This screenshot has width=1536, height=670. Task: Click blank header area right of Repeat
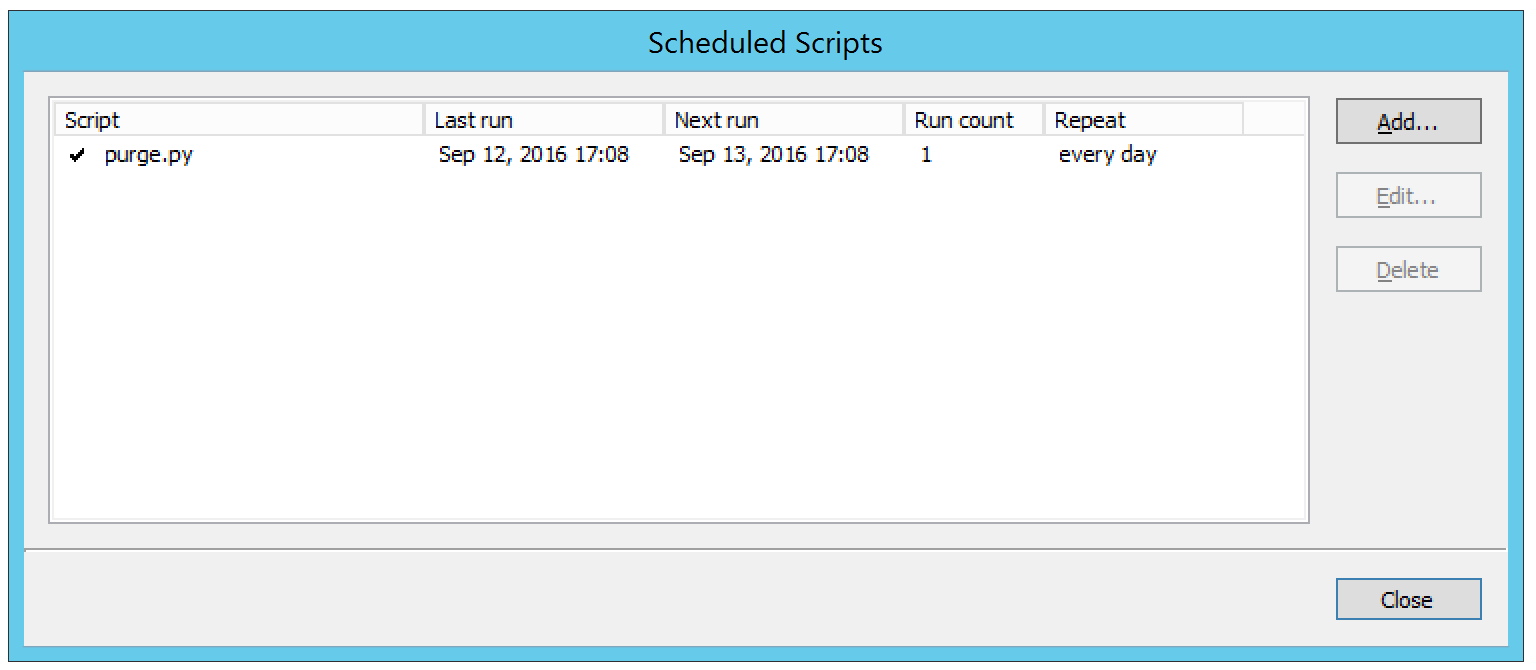(x=1273, y=120)
